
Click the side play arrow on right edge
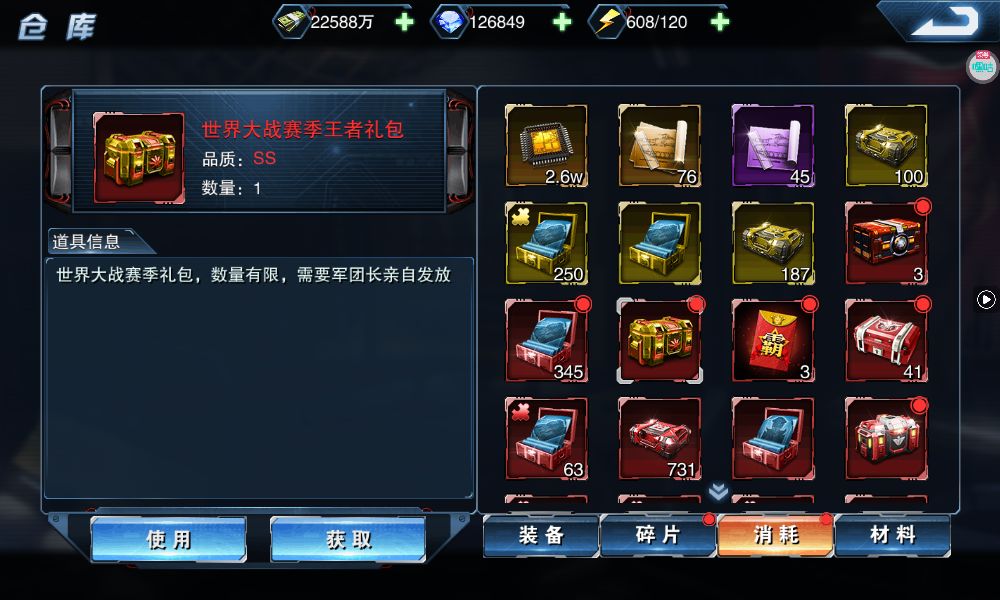[x=986, y=299]
